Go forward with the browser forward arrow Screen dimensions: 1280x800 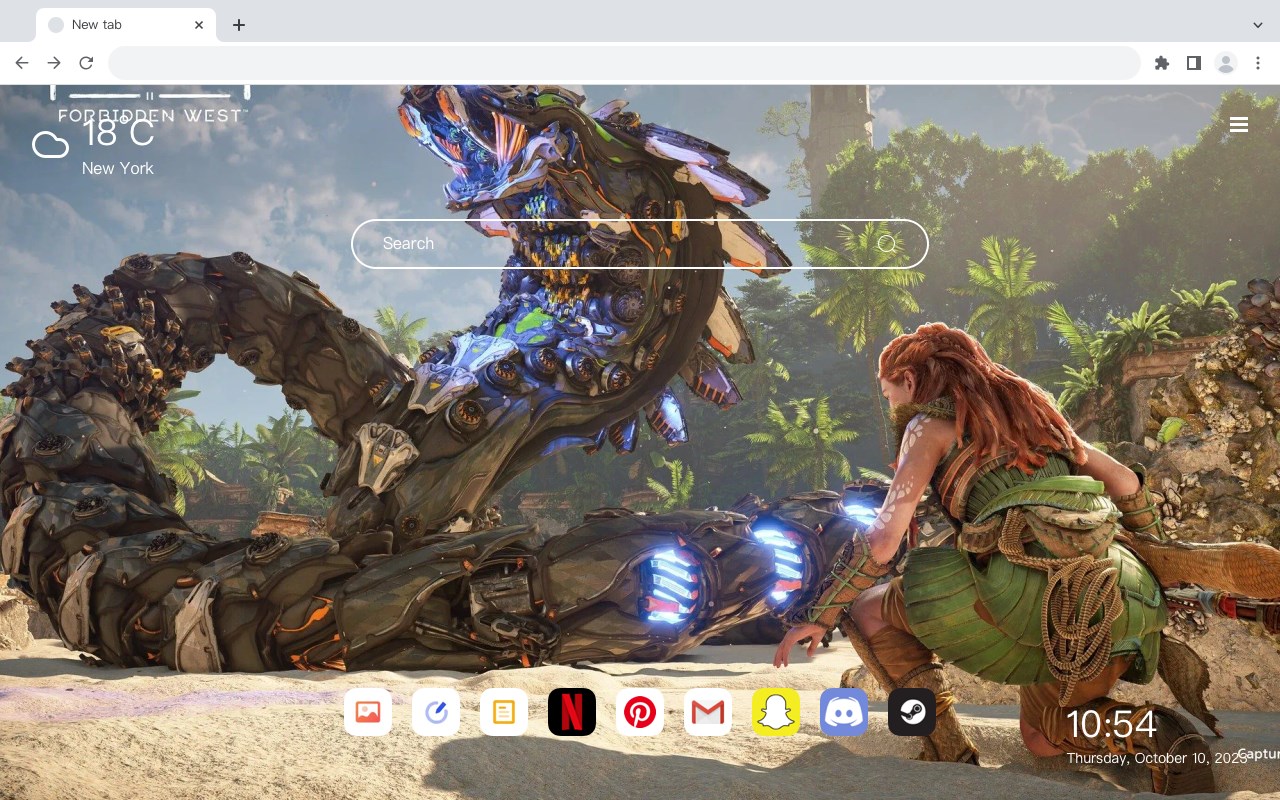pos(54,63)
